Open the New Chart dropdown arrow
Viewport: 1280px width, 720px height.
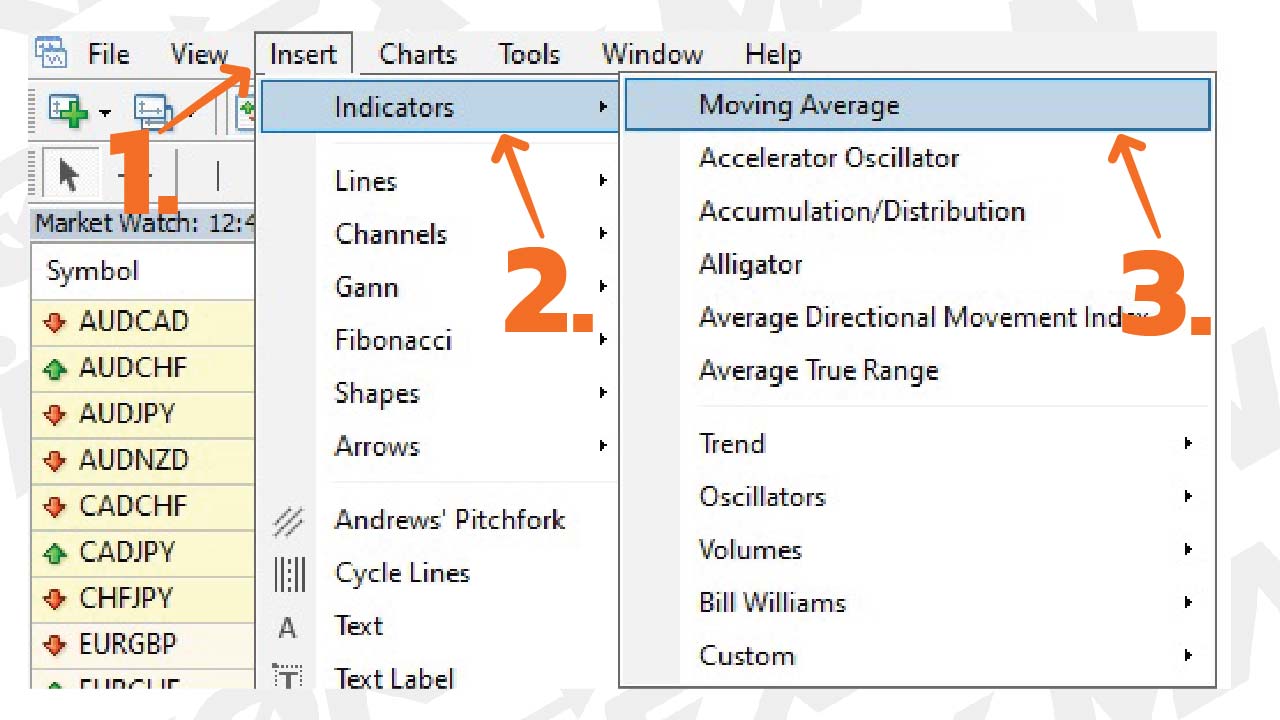coord(104,112)
